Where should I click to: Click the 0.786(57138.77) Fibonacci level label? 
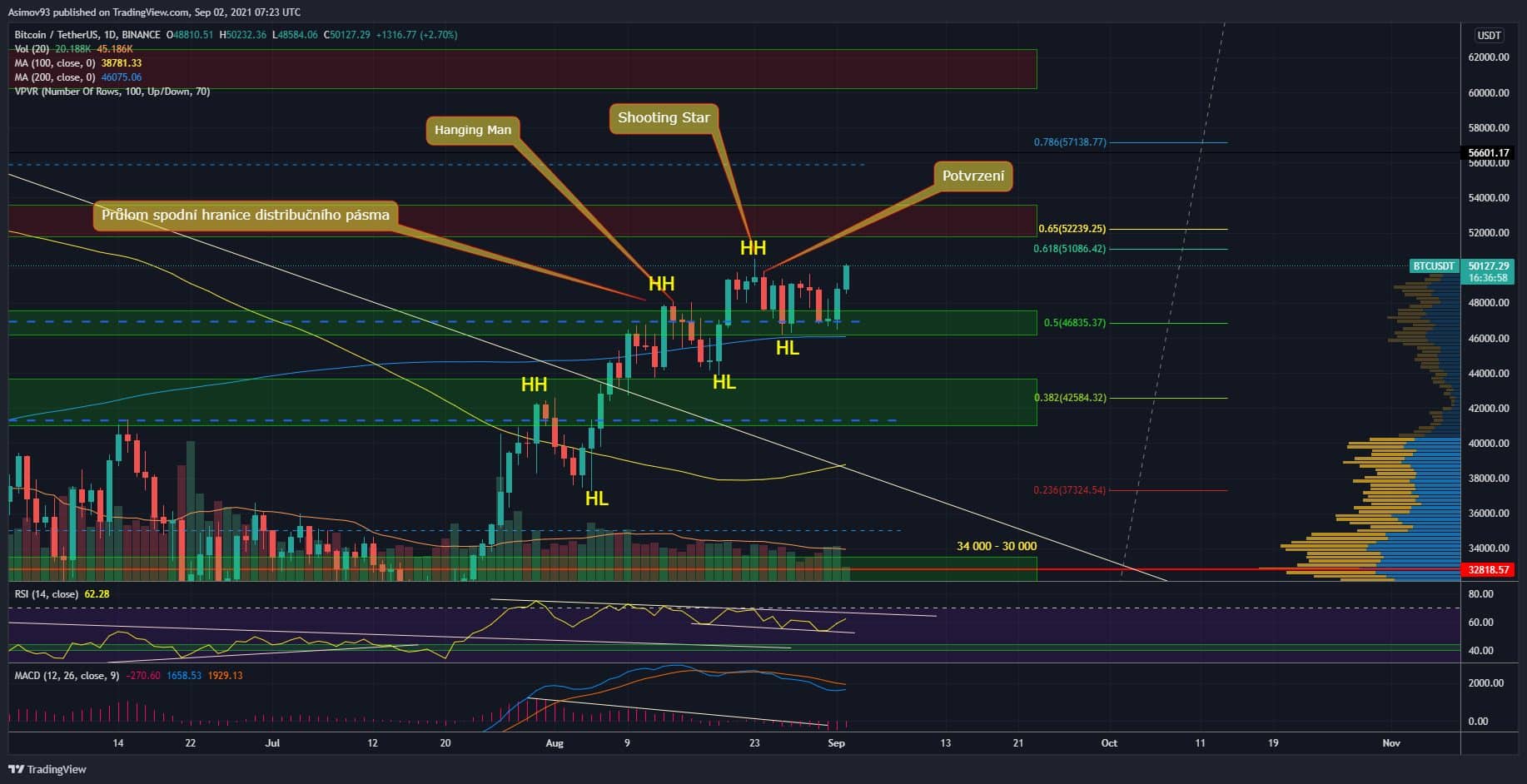[1070, 142]
